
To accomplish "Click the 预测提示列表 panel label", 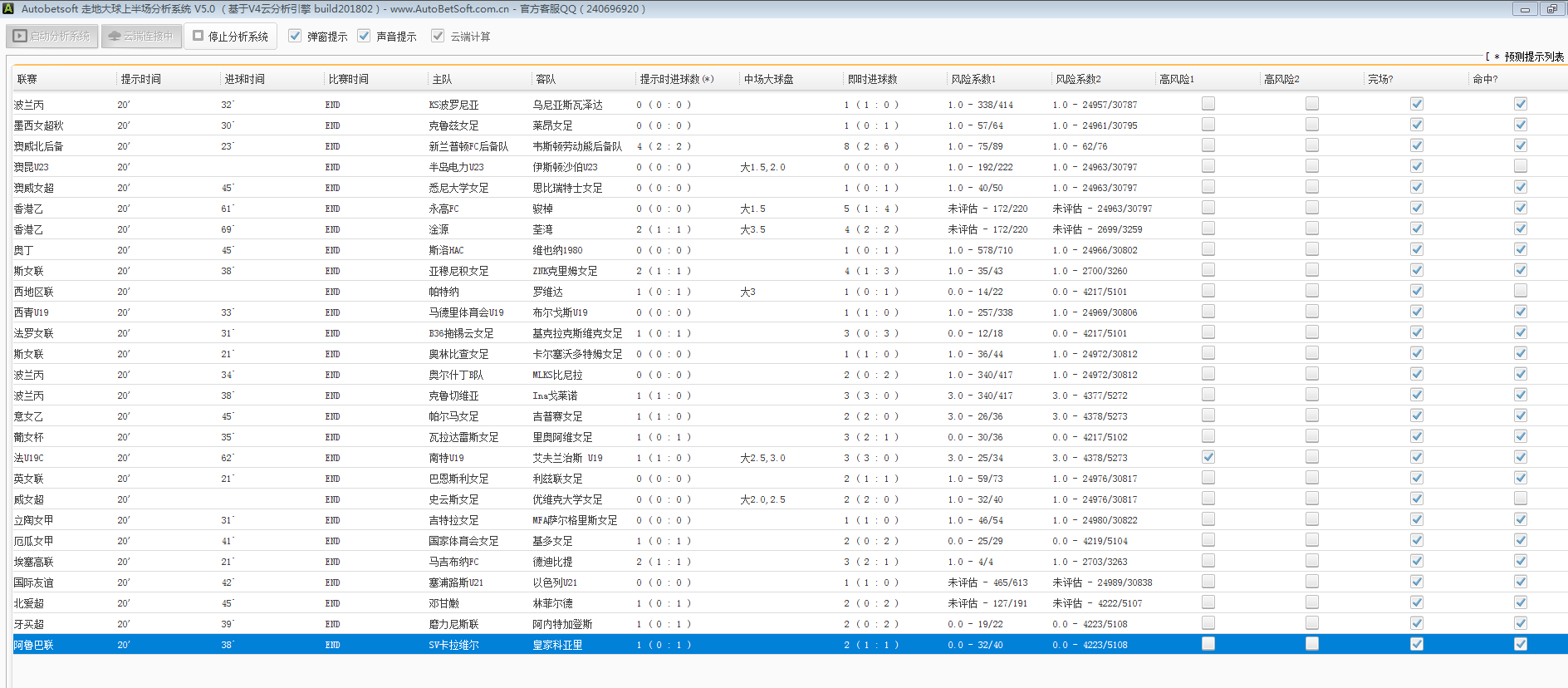I will pos(1533,57).
